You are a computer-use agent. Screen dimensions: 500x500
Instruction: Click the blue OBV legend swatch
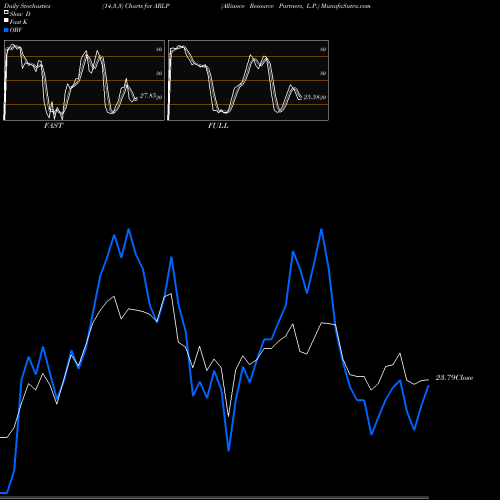click(x=6, y=30)
